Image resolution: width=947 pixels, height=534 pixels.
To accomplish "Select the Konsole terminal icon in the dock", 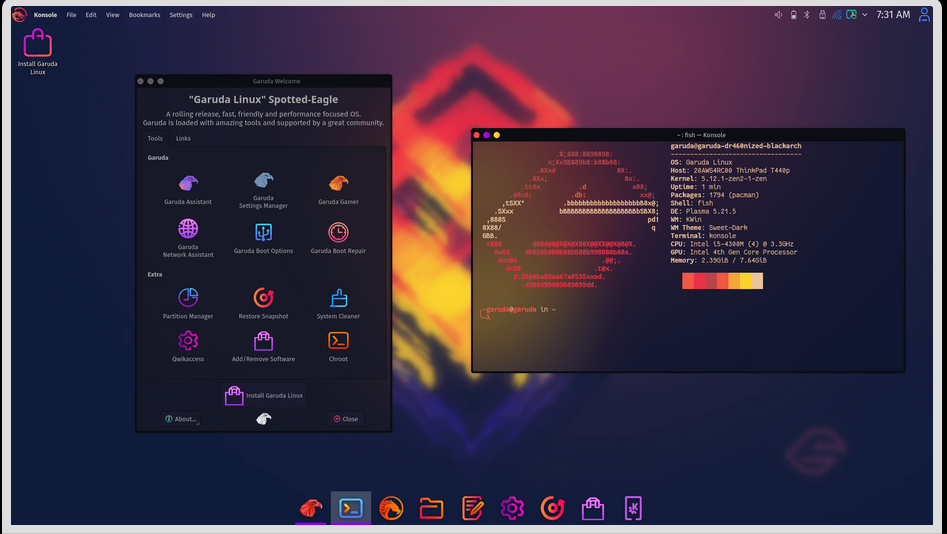I will (x=351, y=508).
